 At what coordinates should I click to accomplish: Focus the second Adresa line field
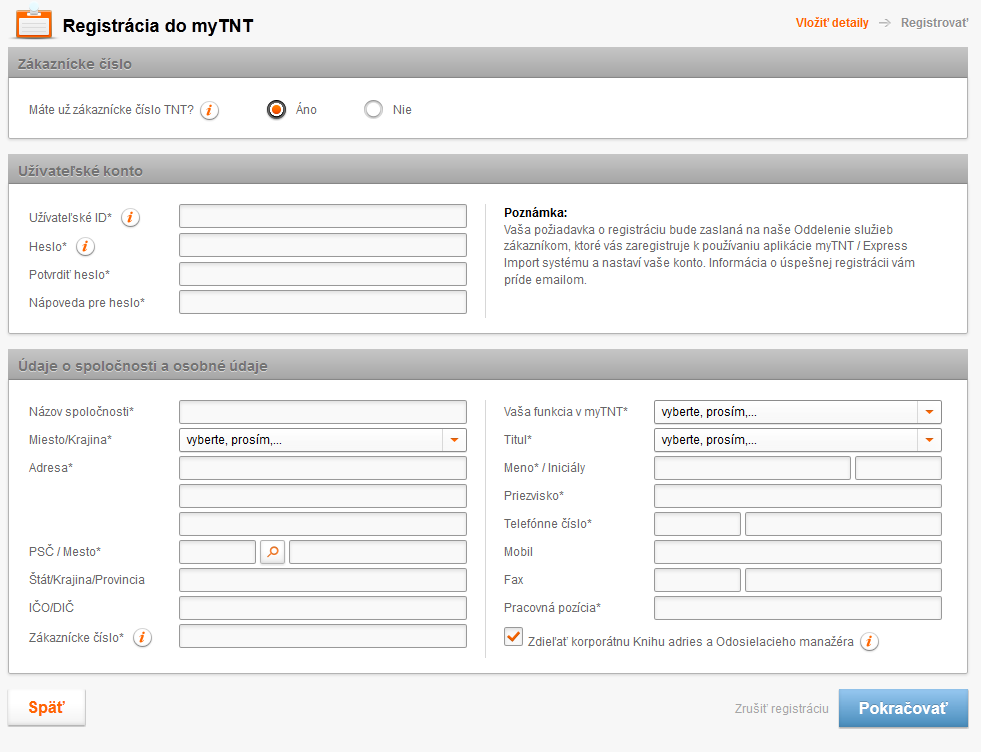(323, 496)
